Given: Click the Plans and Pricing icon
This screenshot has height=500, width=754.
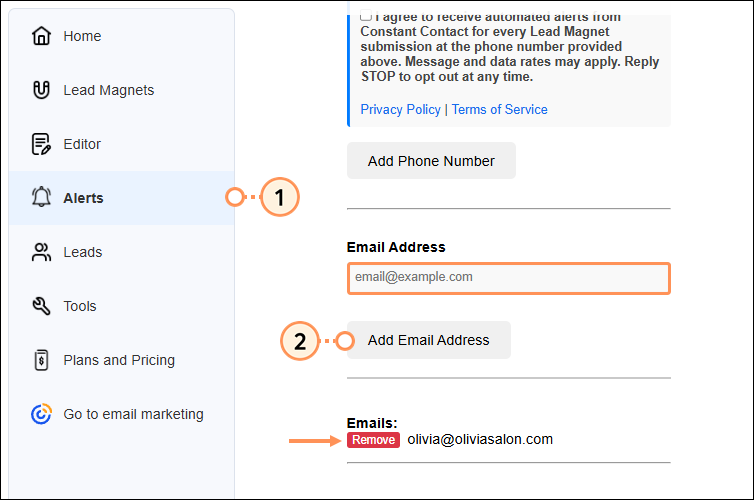Looking at the screenshot, I should pyautogui.click(x=41, y=360).
